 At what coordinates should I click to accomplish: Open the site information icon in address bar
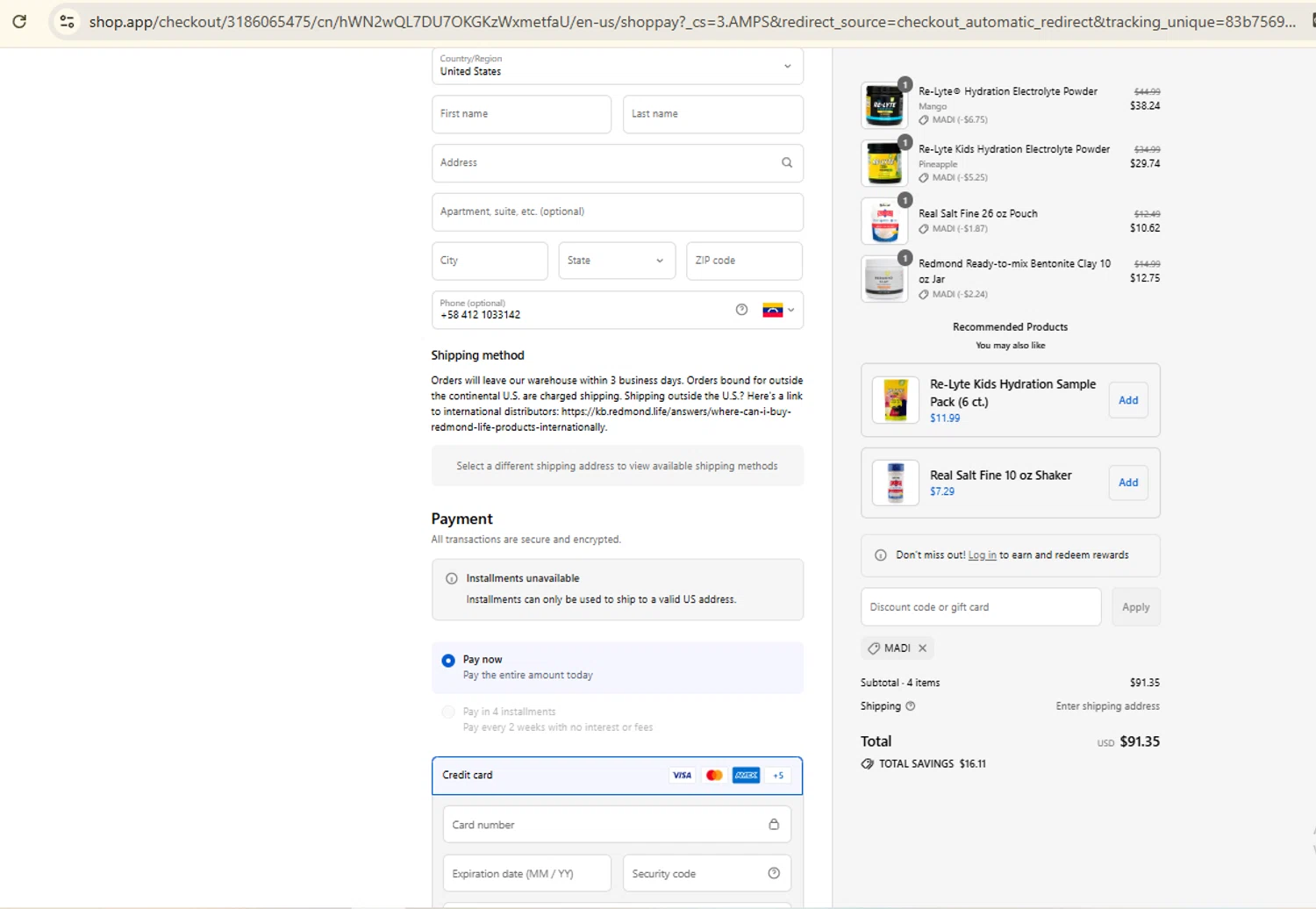[x=67, y=21]
